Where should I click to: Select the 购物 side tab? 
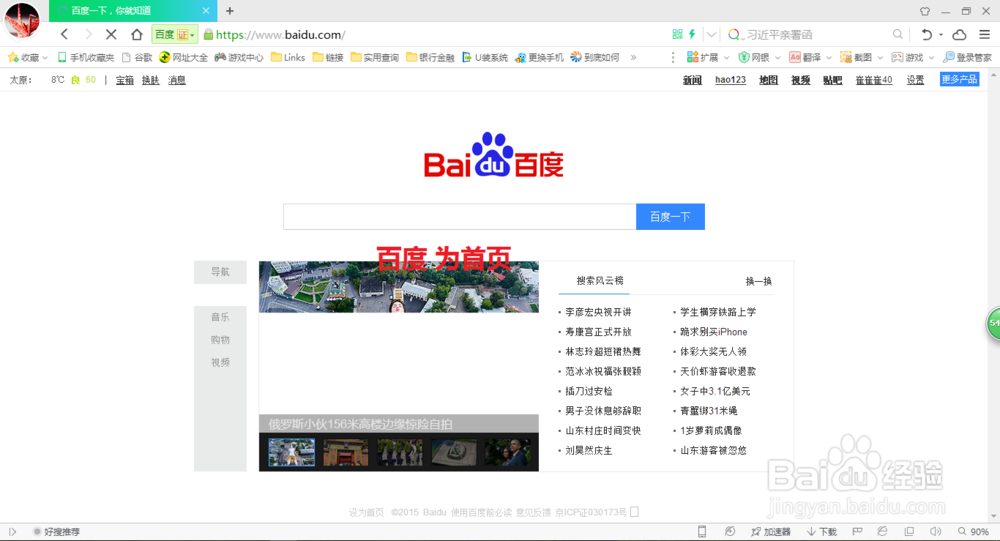[x=220, y=340]
